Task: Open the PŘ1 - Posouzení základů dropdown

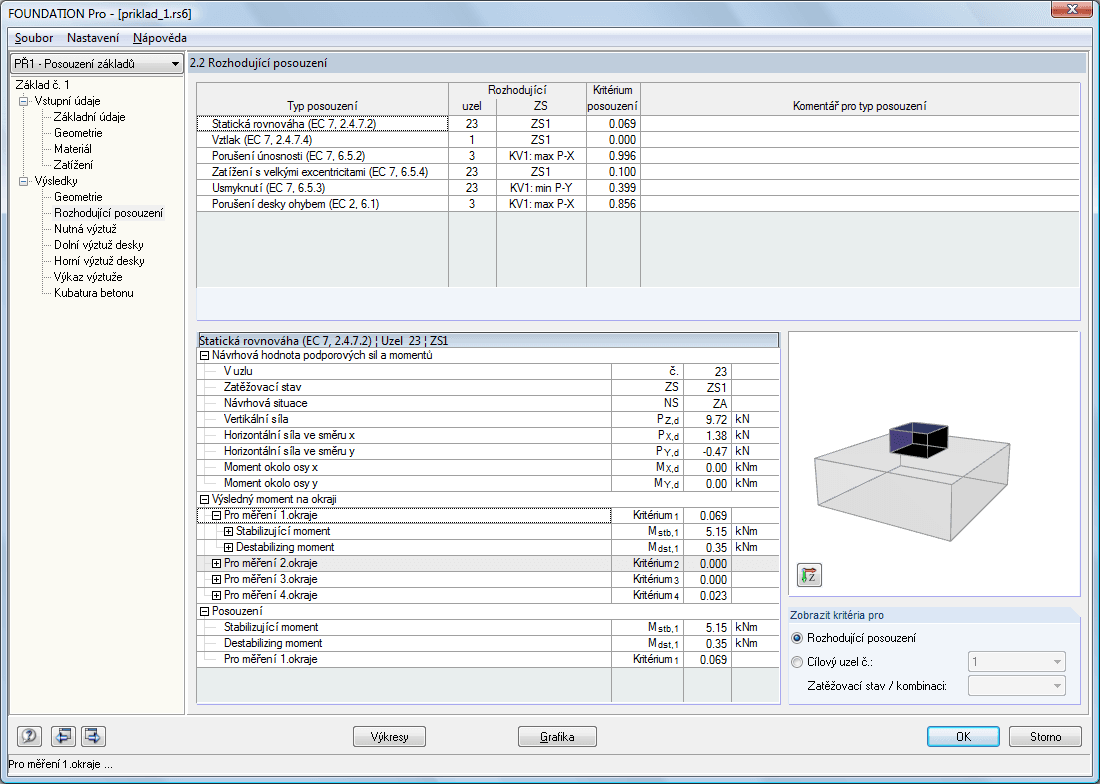Action: [96, 64]
